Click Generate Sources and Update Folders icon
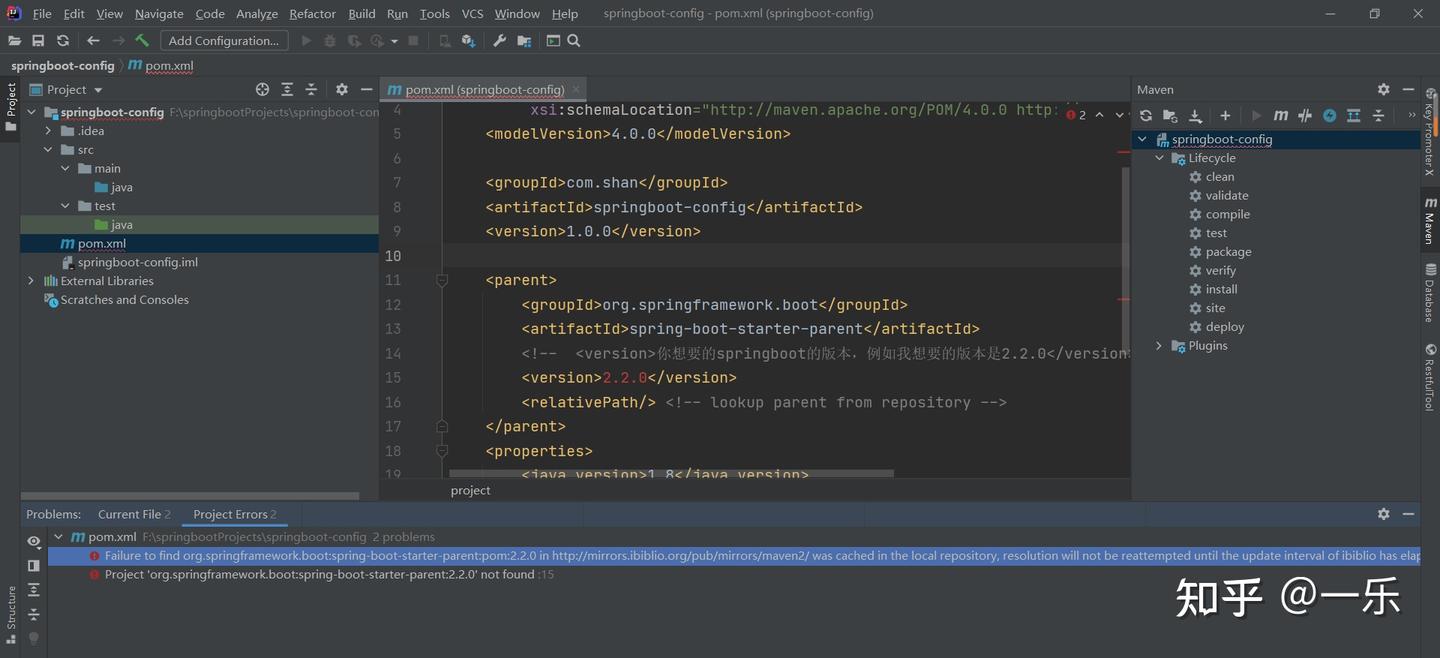The image size is (1440, 658). tap(1170, 116)
